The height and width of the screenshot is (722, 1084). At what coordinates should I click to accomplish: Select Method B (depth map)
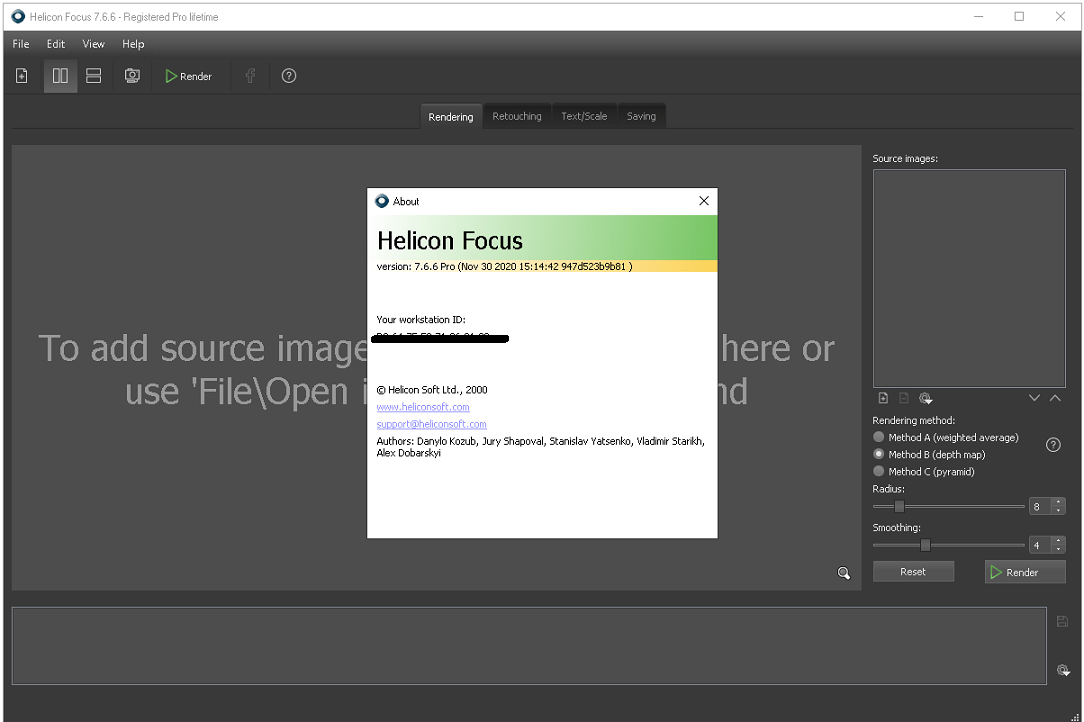[929, 454]
